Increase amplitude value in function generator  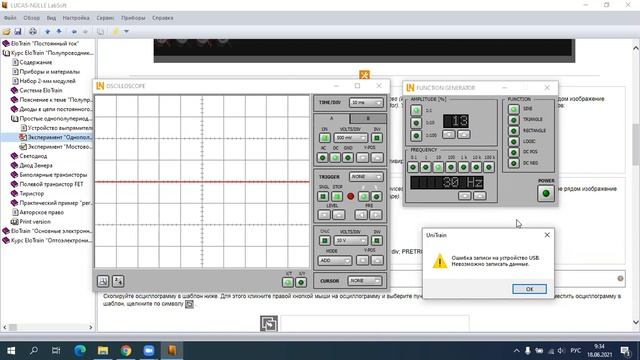click(464, 134)
